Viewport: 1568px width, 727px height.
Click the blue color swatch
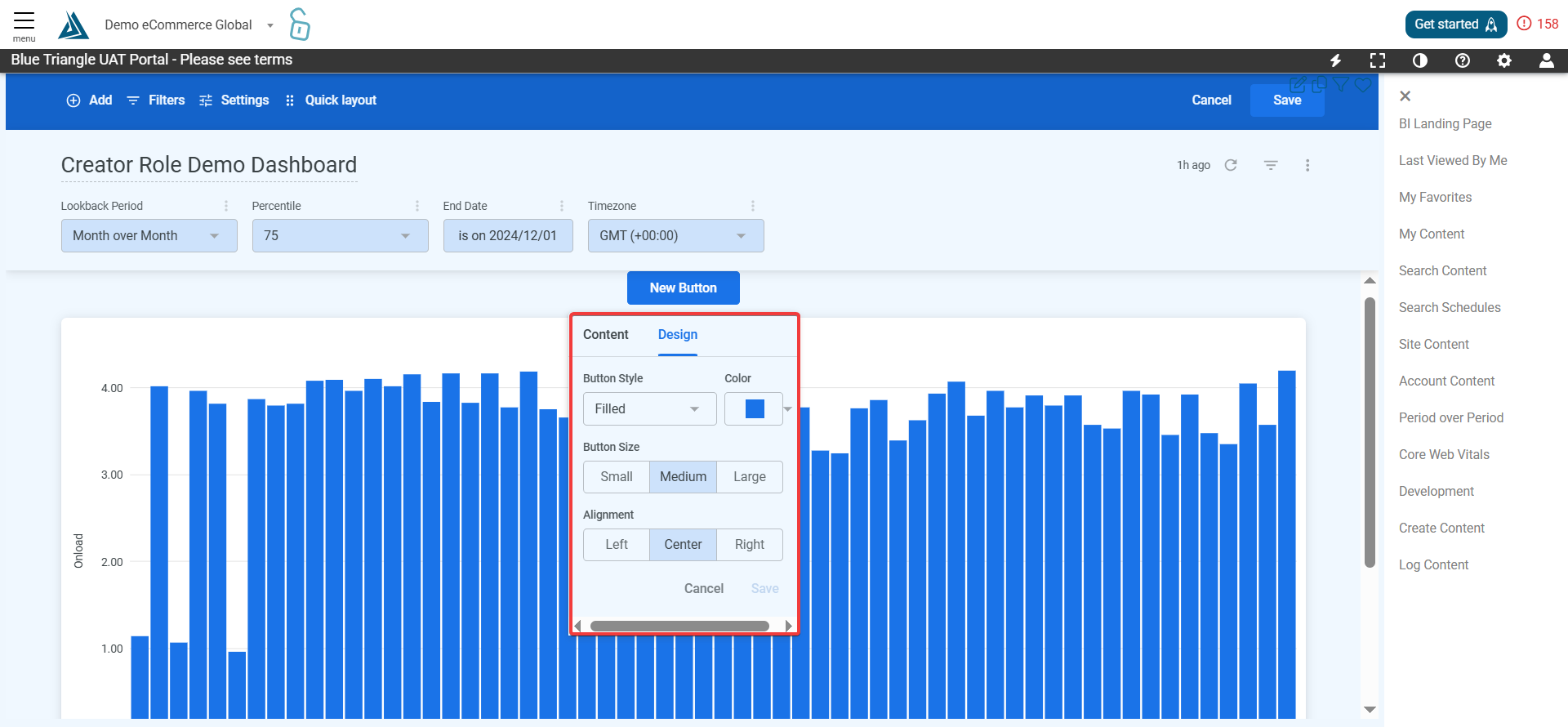point(755,408)
